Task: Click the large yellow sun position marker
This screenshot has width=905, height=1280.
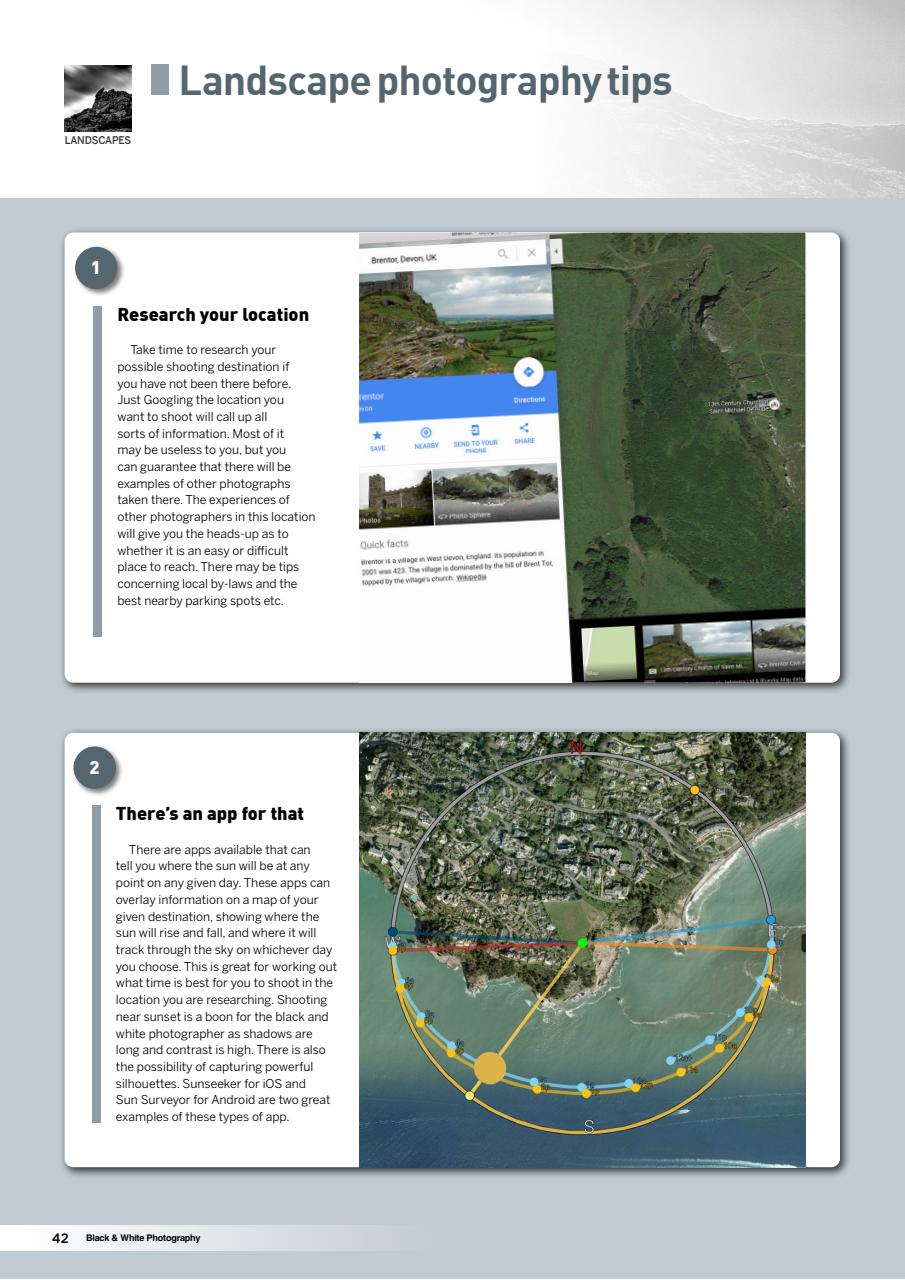Action: pos(489,1067)
